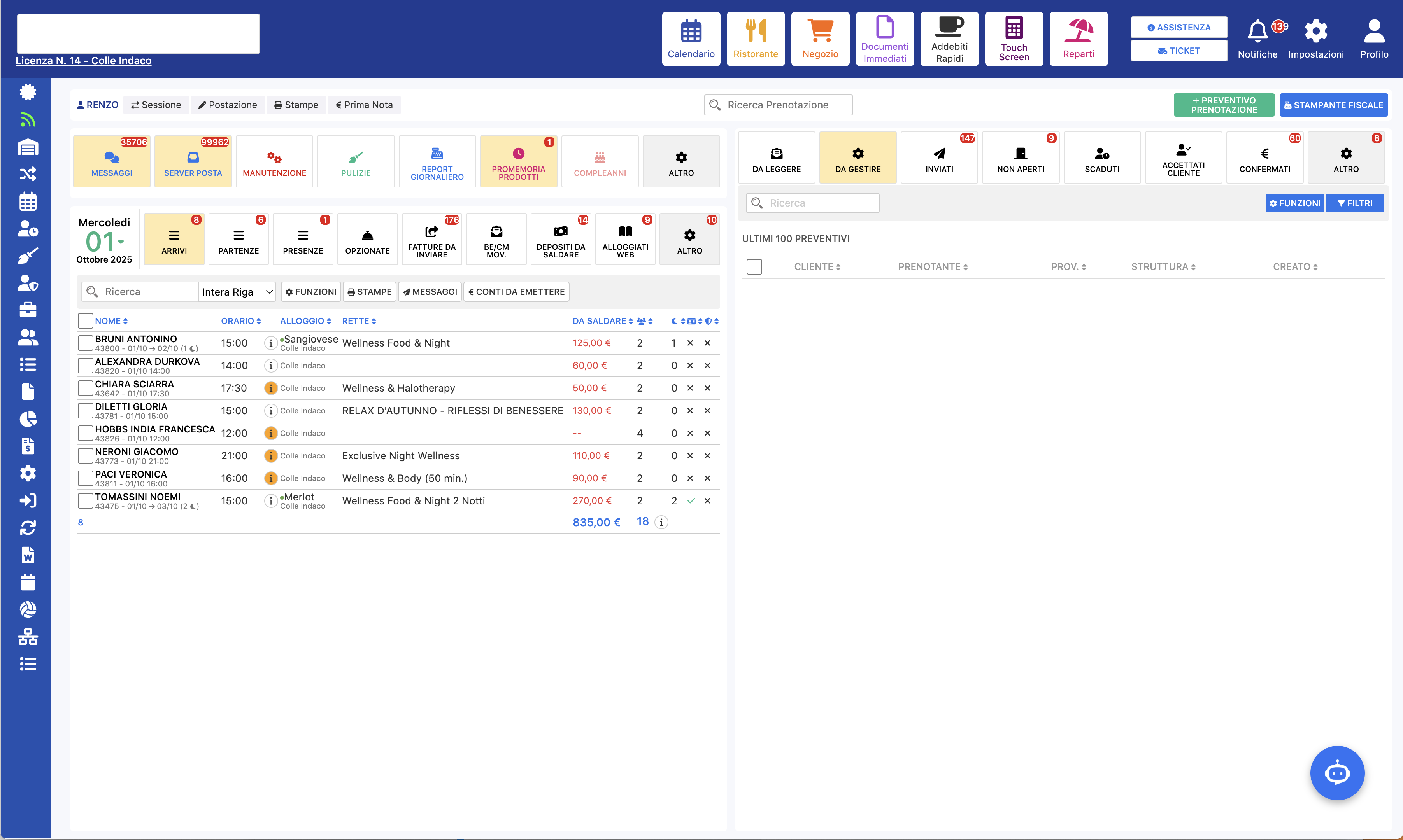Click the shuffle arrows sidebar icon
1403x840 pixels.
point(28,174)
